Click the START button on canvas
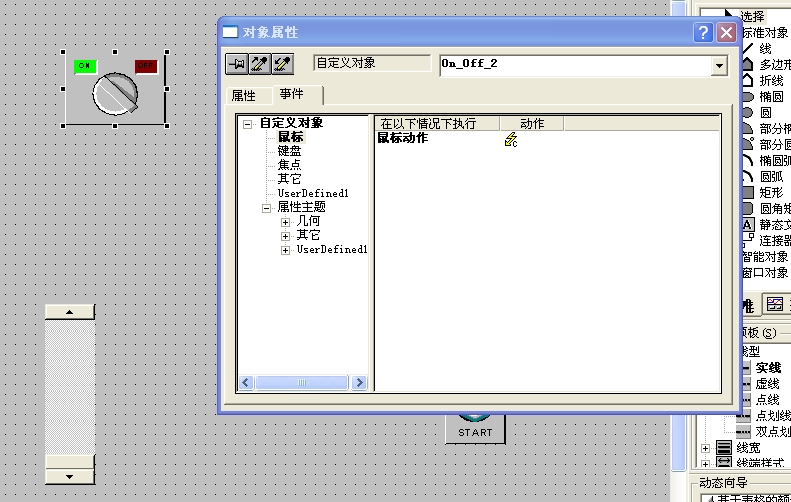Viewport: 791px width, 502px height. (x=475, y=429)
